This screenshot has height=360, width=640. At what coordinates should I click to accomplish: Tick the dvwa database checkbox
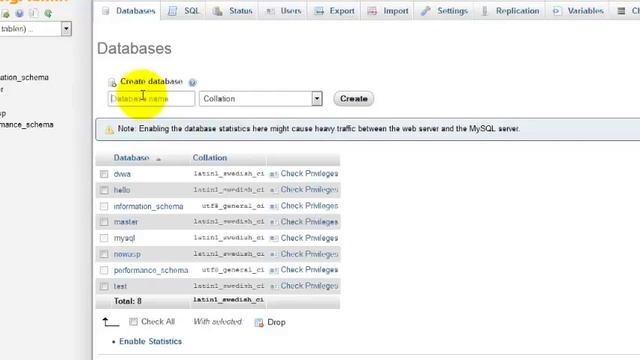pos(104,174)
